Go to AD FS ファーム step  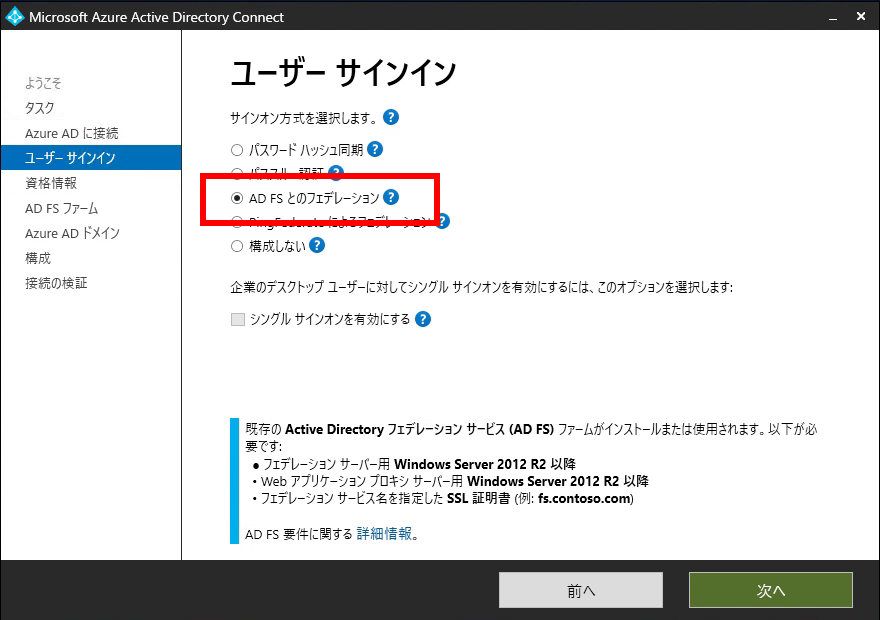point(61,208)
